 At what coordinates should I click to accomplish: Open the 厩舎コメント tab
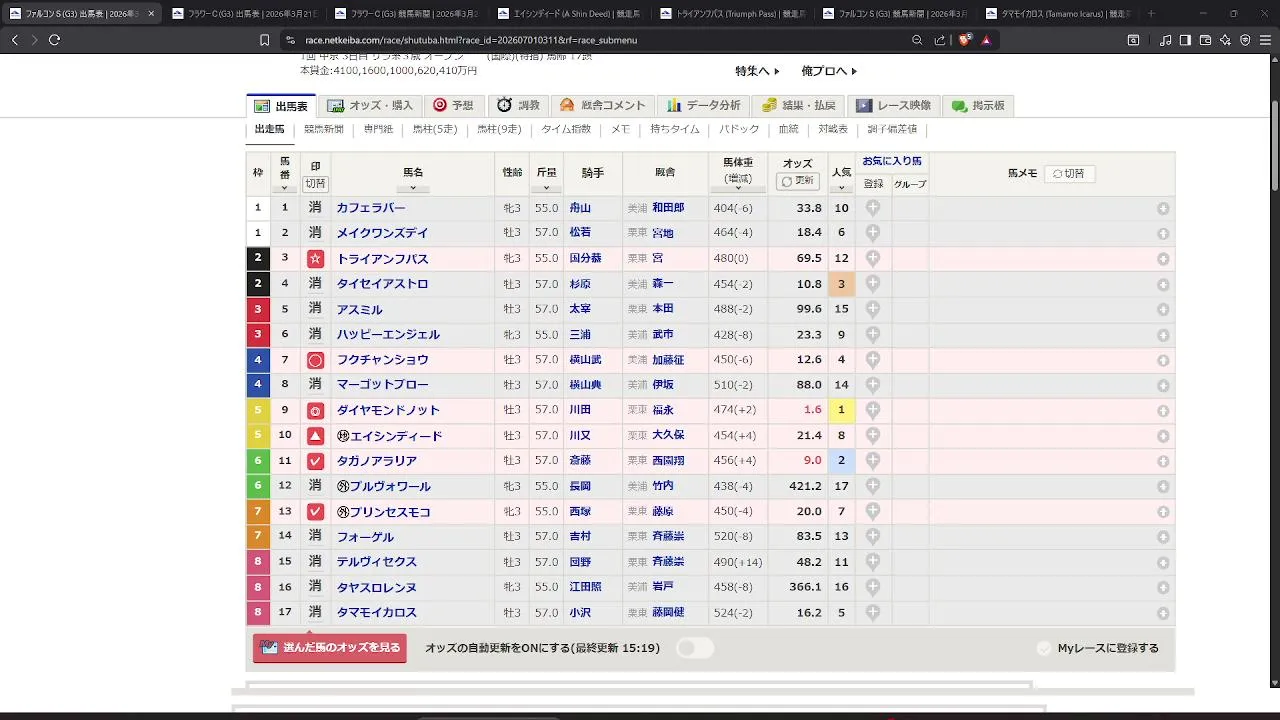[603, 105]
